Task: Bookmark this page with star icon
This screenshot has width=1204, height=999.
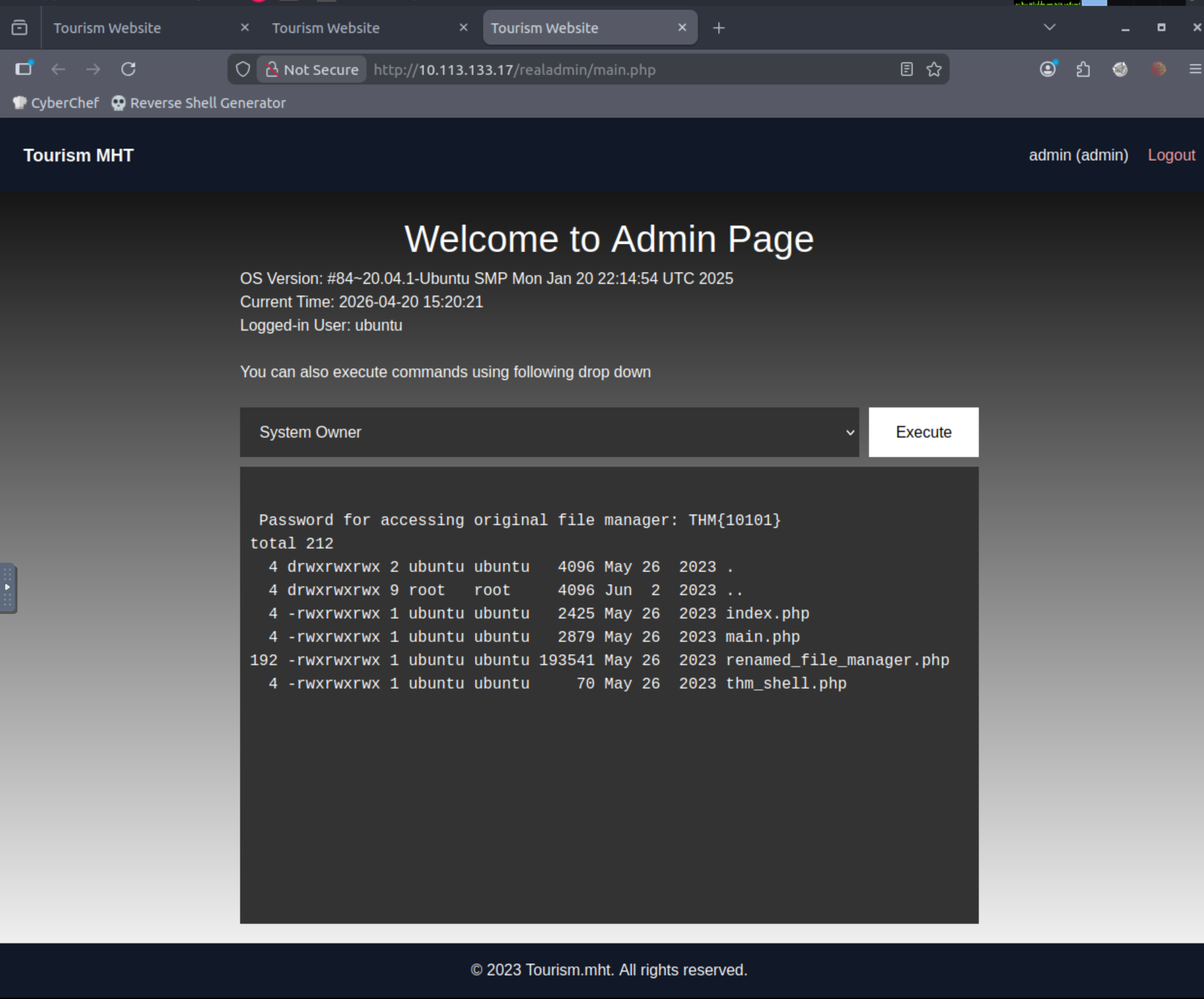Action: coord(934,69)
